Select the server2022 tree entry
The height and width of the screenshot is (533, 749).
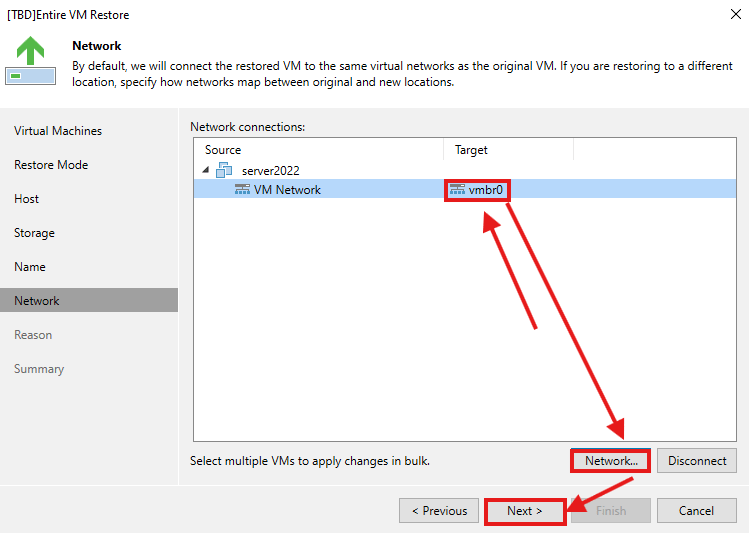270,170
